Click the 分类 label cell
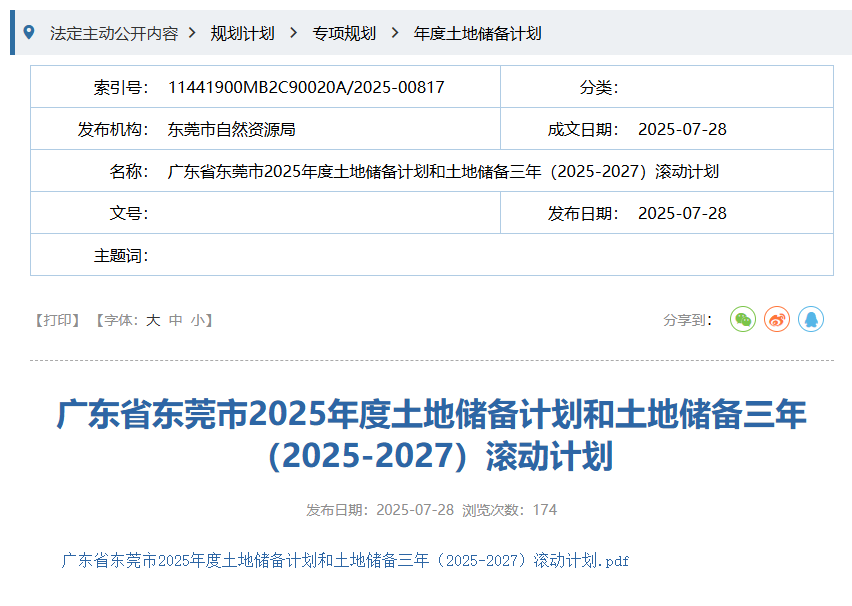Image resolution: width=852 pixels, height=606 pixels. [x=599, y=87]
